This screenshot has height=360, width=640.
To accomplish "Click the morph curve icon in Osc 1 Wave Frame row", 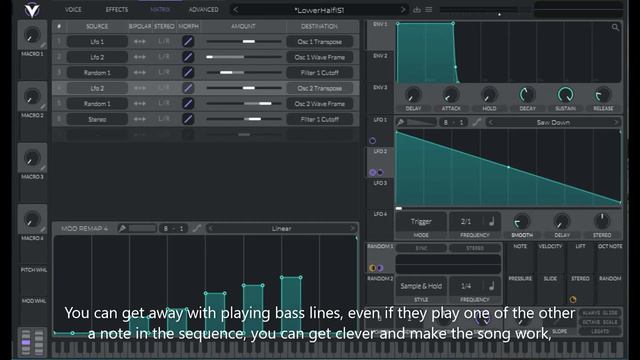I will coord(188,57).
